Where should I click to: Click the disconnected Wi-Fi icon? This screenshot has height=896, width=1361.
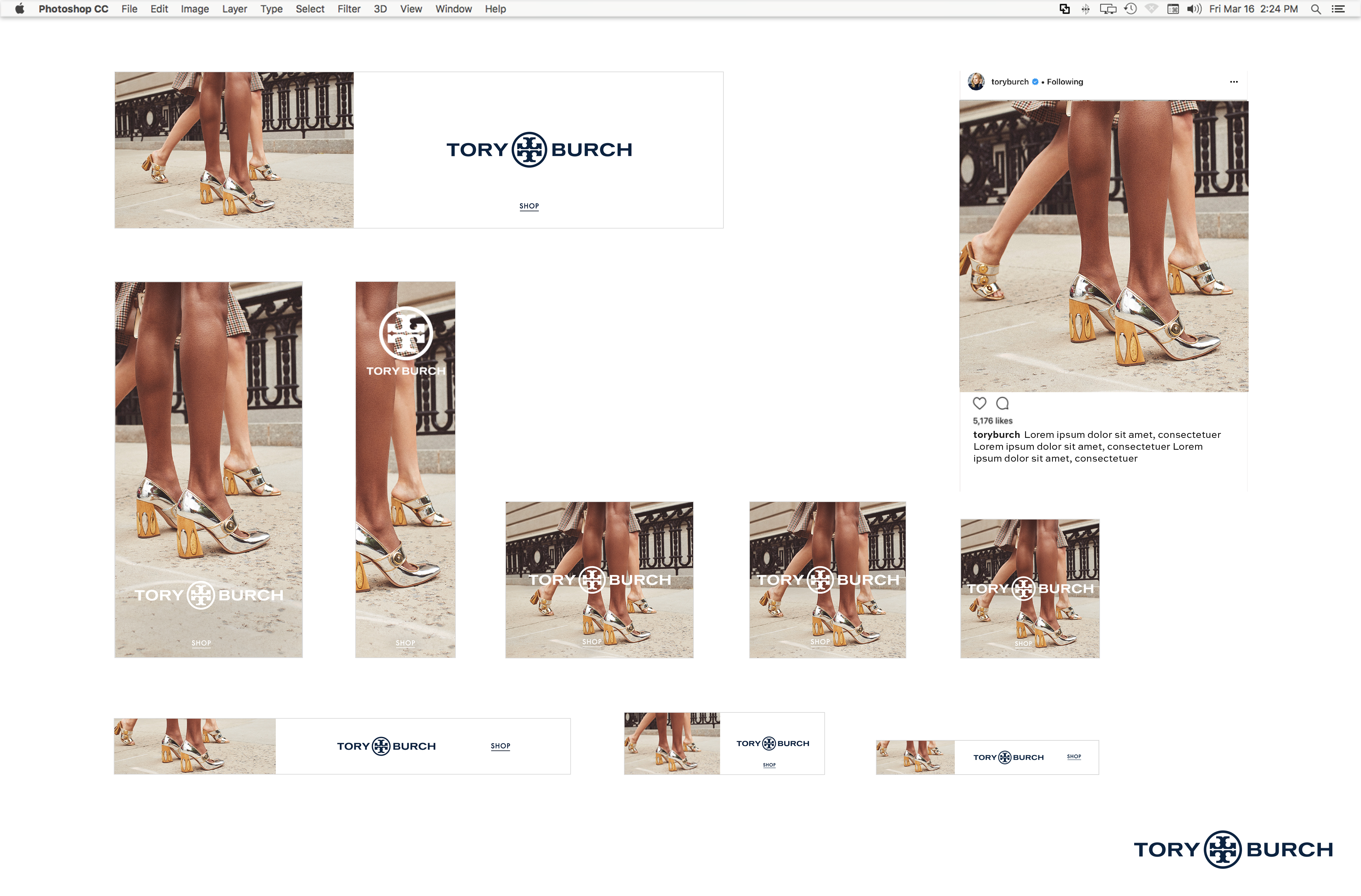[1152, 9]
